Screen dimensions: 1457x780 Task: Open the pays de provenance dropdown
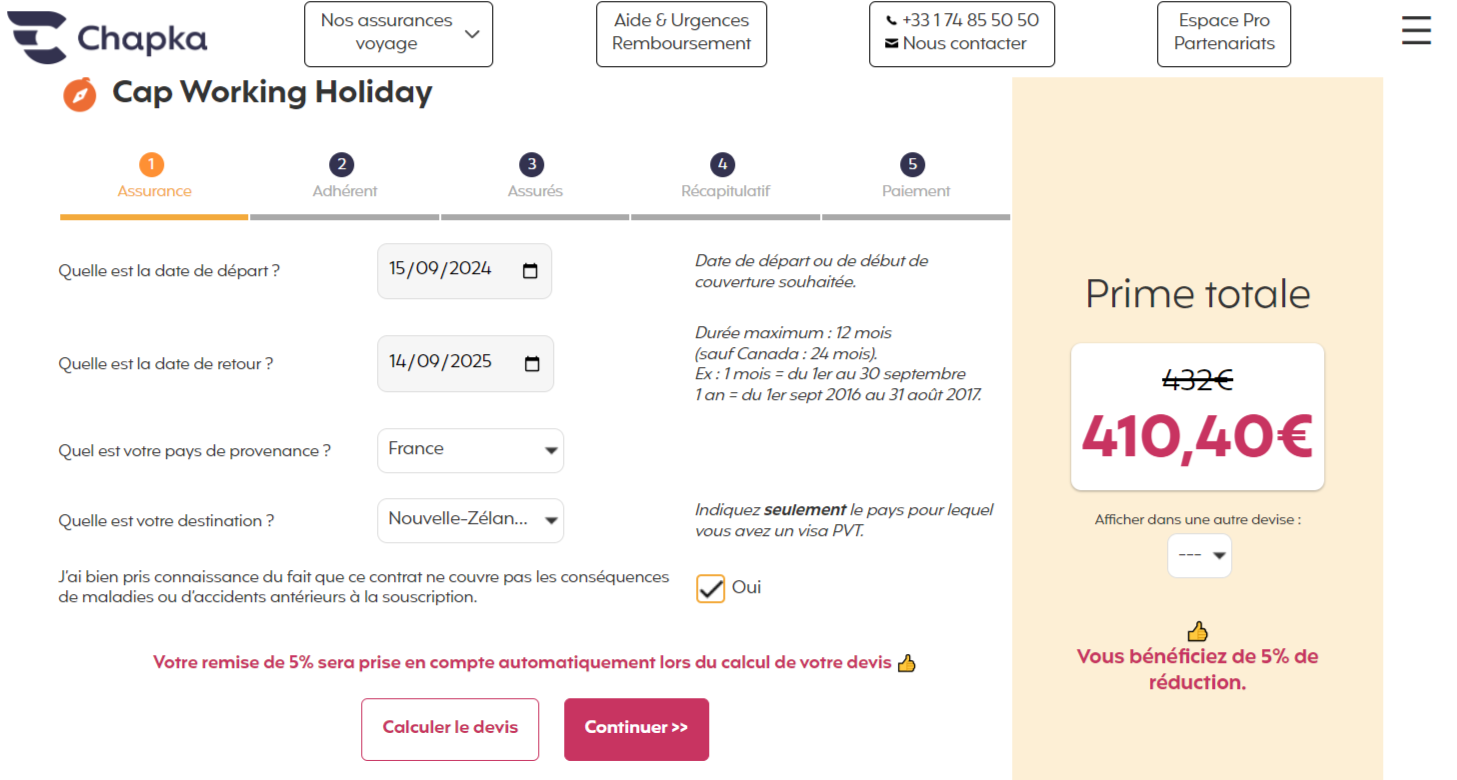[470, 450]
